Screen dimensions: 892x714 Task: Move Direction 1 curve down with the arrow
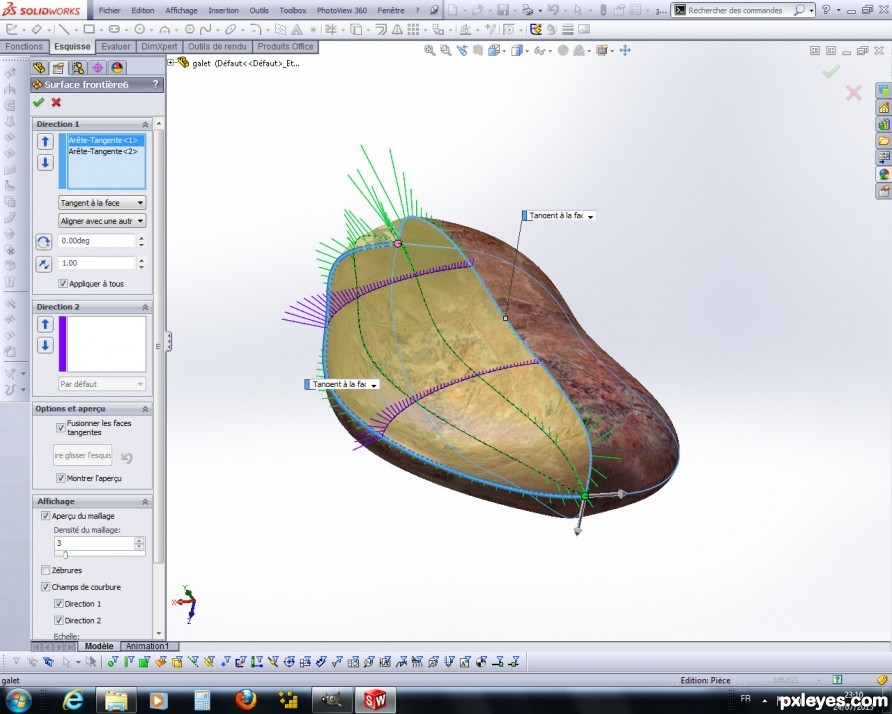46,163
